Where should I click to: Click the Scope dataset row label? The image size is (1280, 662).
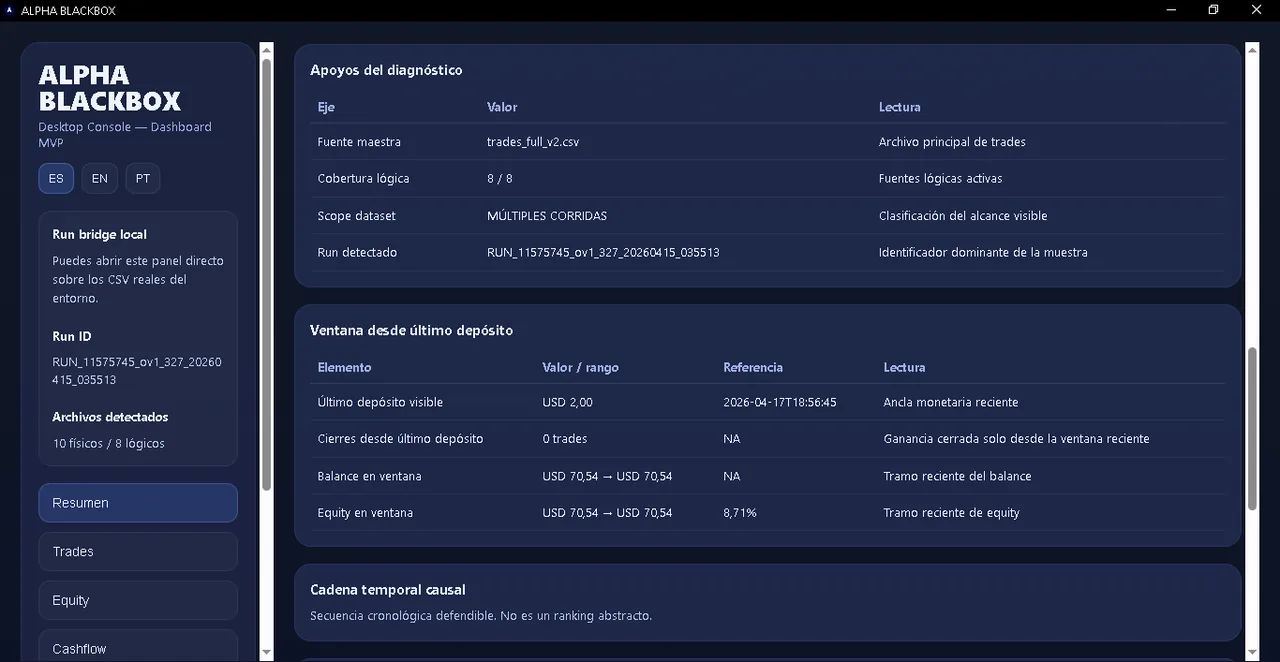pyautogui.click(x=357, y=216)
